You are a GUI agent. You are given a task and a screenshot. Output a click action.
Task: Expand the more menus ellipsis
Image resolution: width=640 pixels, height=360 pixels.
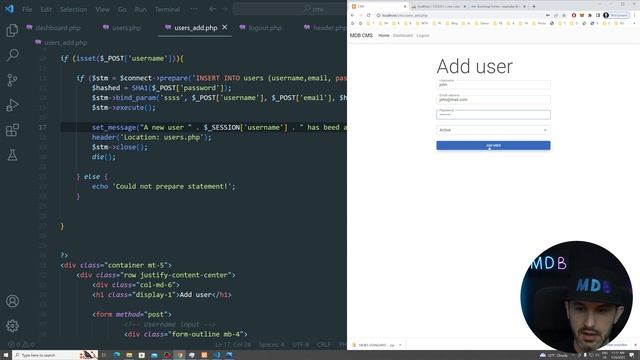194,9
